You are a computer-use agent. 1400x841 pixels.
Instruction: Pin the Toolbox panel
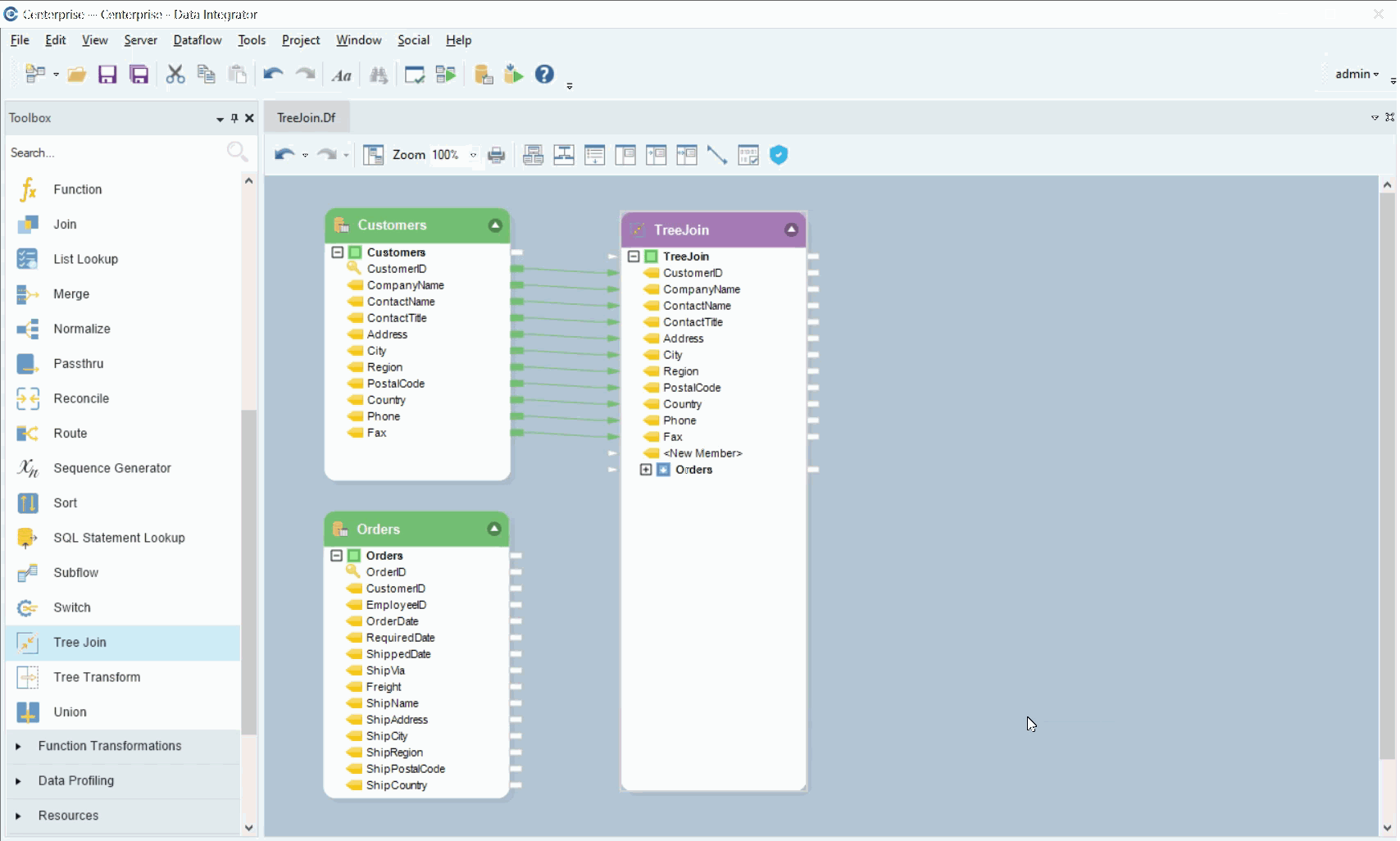click(234, 118)
